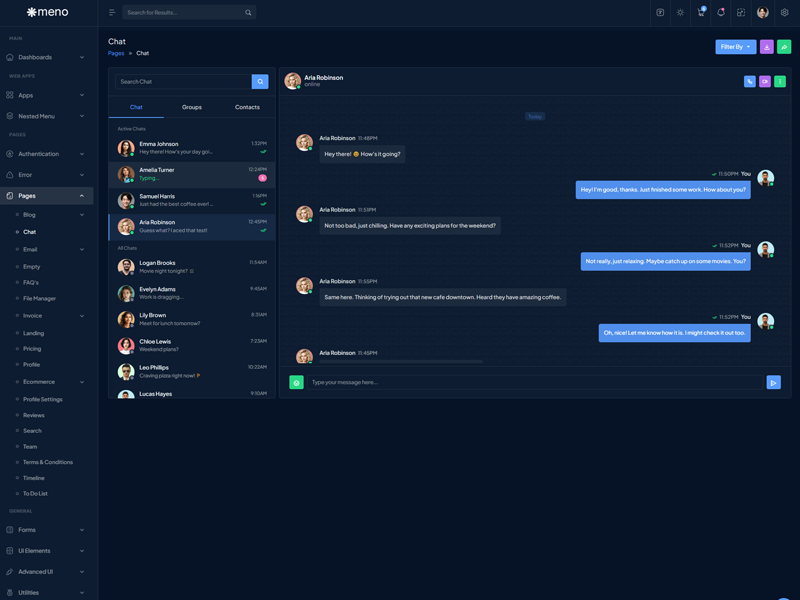800x600 pixels.
Task: Open the notifications bell
Action: tap(721, 13)
